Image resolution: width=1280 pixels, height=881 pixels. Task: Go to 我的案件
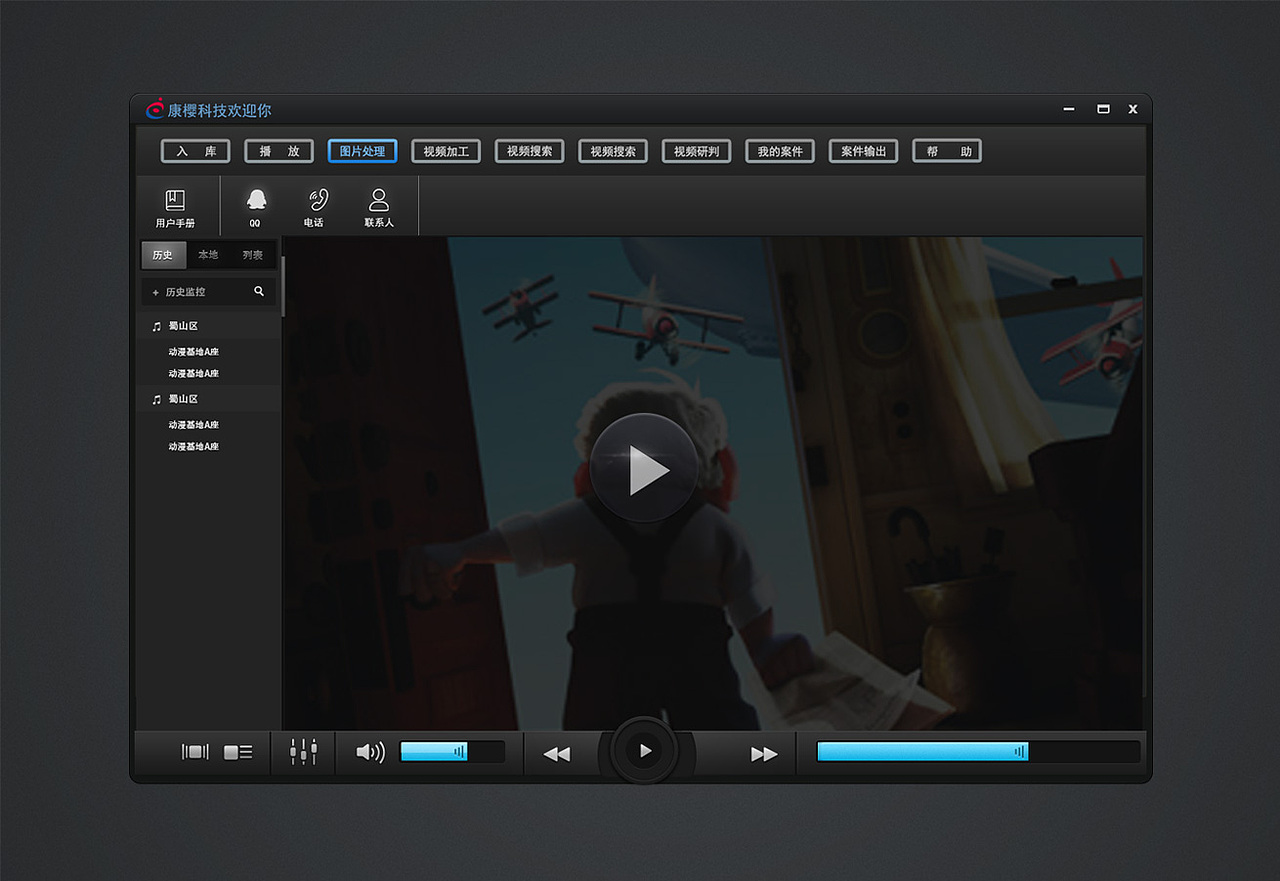tap(780, 151)
